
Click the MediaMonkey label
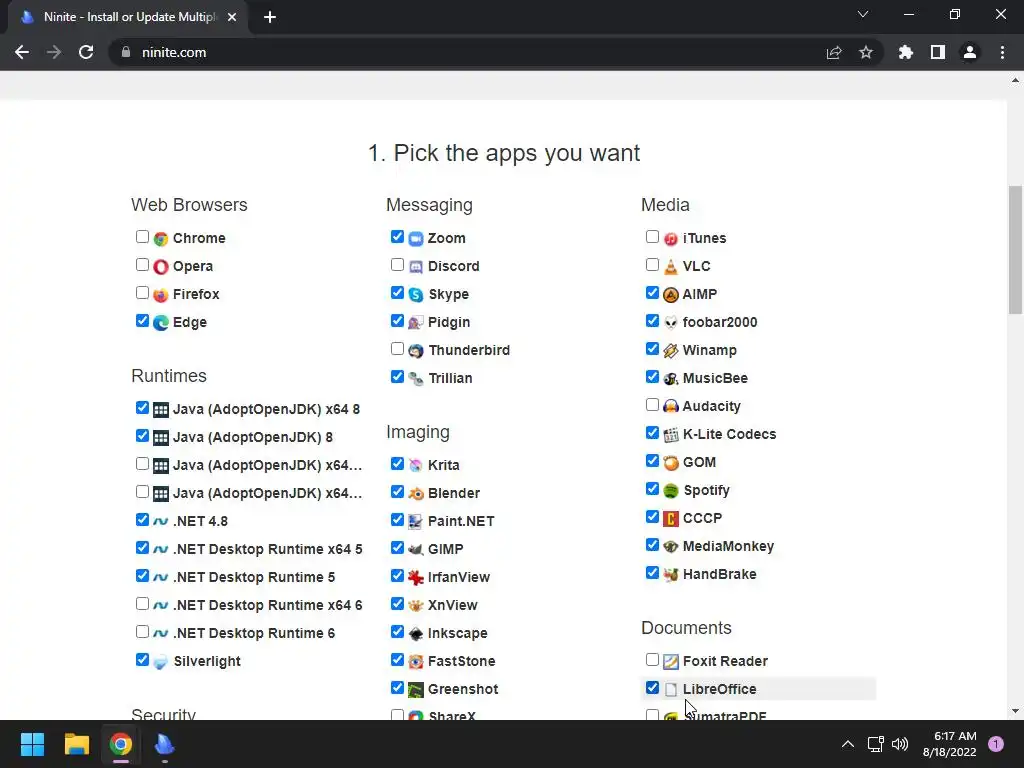pos(728,547)
